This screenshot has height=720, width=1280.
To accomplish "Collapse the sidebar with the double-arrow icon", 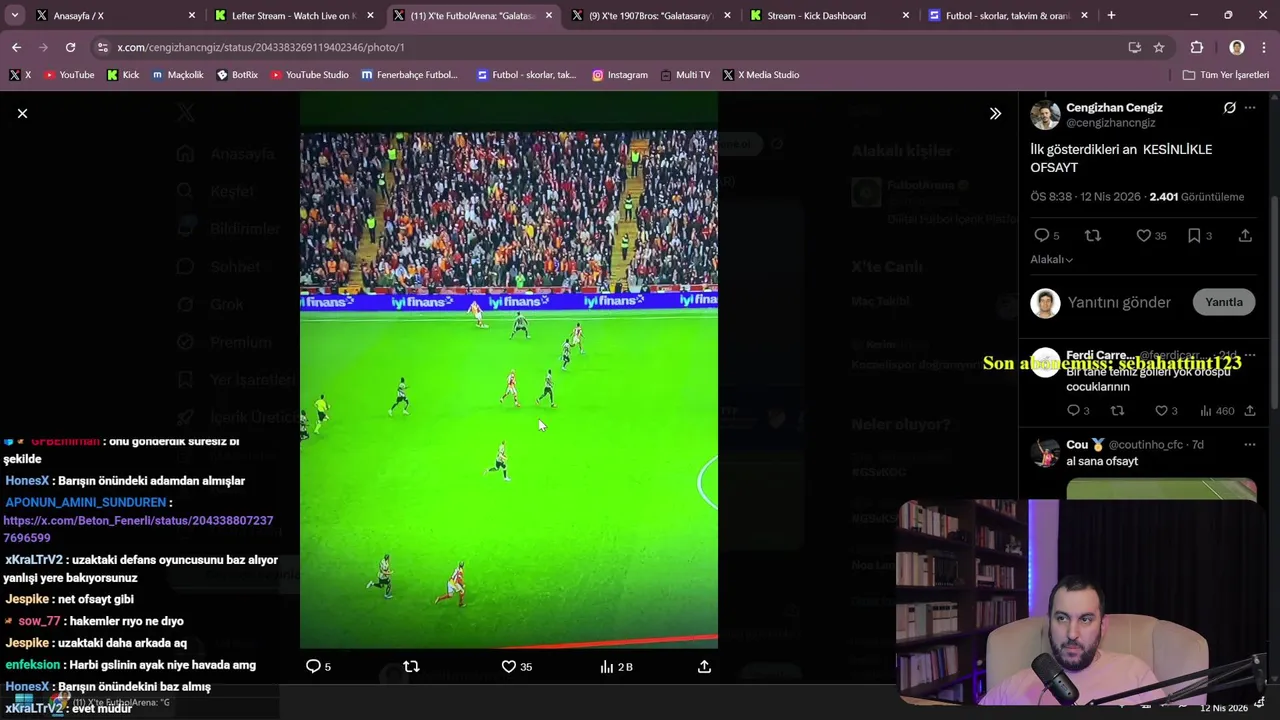I will 995,114.
